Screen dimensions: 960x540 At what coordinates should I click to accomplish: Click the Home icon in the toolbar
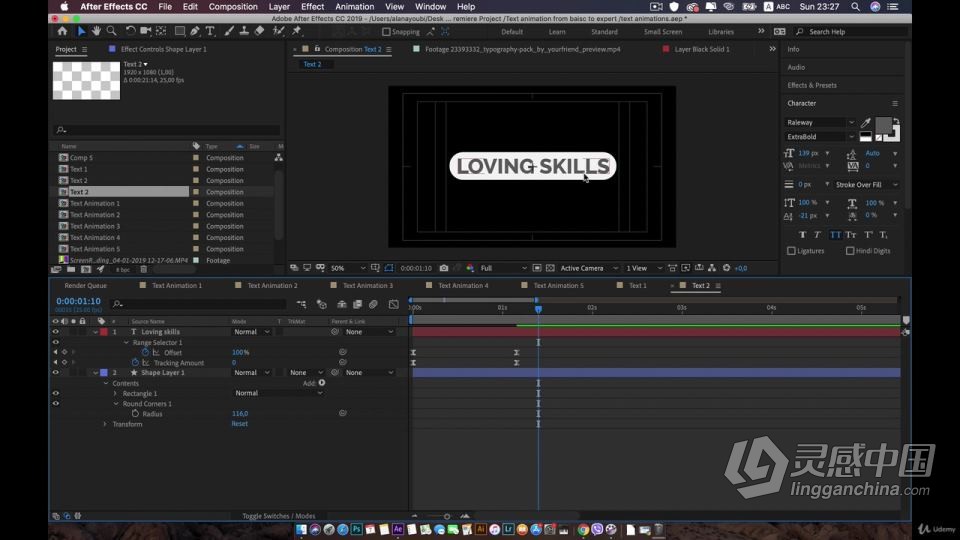coord(62,31)
